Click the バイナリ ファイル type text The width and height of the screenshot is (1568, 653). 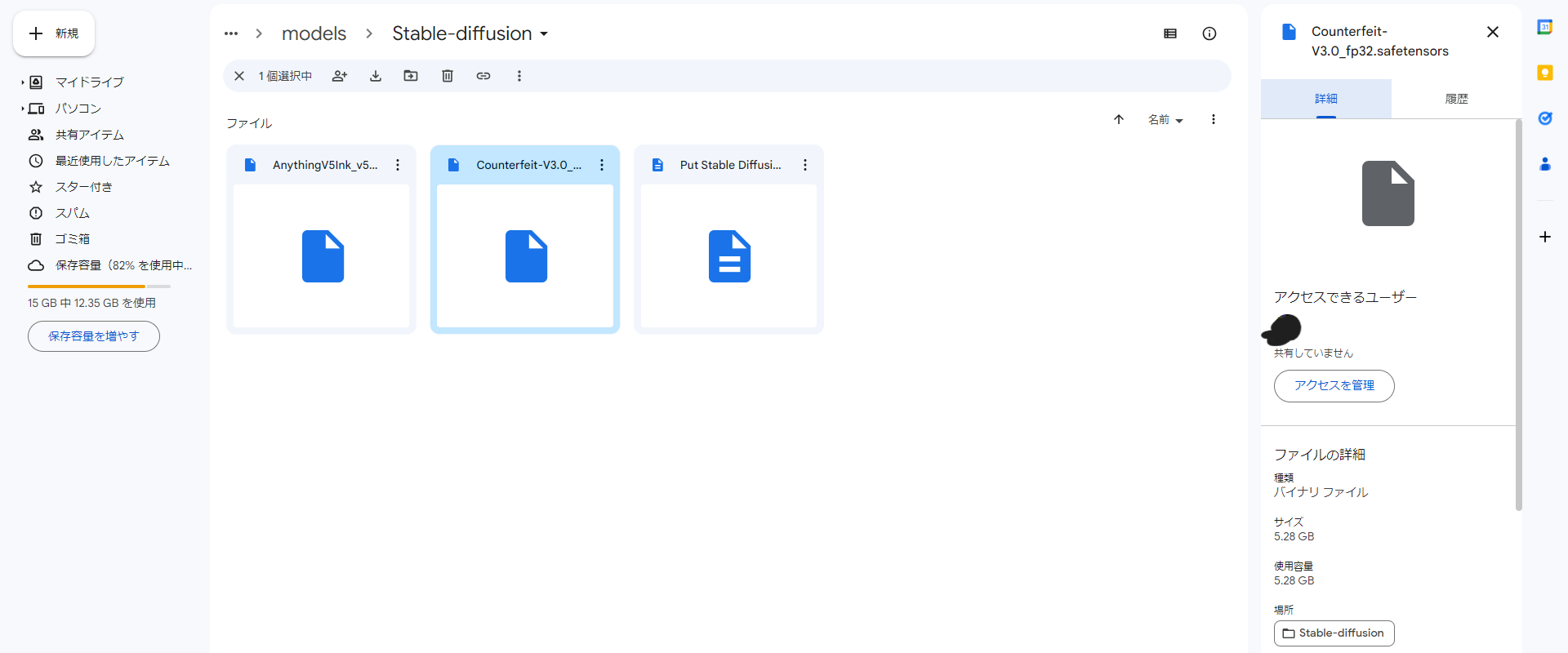click(x=1321, y=492)
